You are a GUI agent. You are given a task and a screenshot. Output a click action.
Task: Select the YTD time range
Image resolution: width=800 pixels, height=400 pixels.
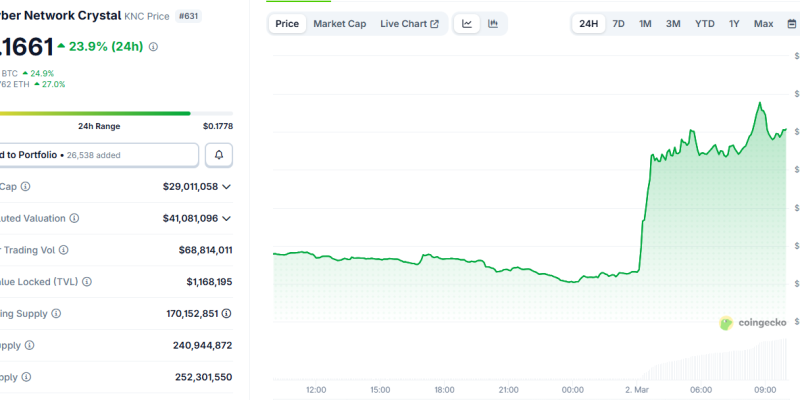click(705, 24)
